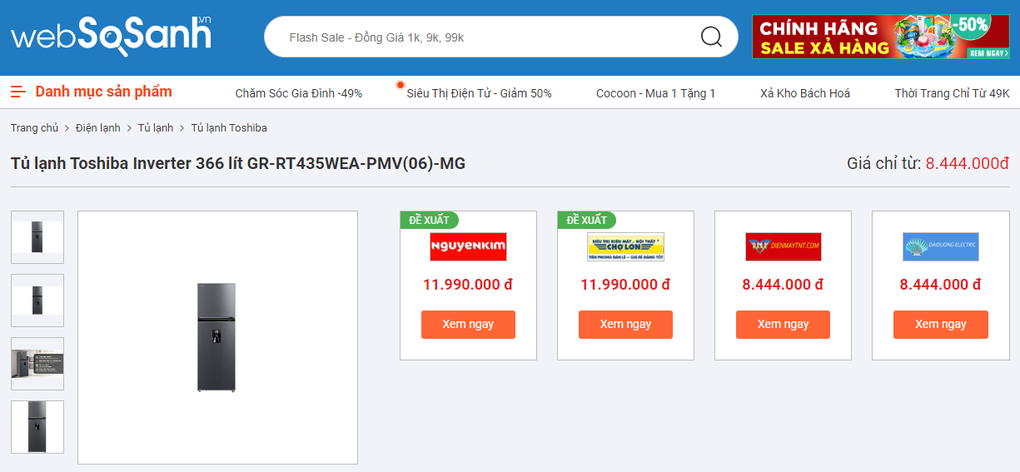
Task: Click the Dienmaytnt 8.444.000 đ price
Action: (783, 285)
